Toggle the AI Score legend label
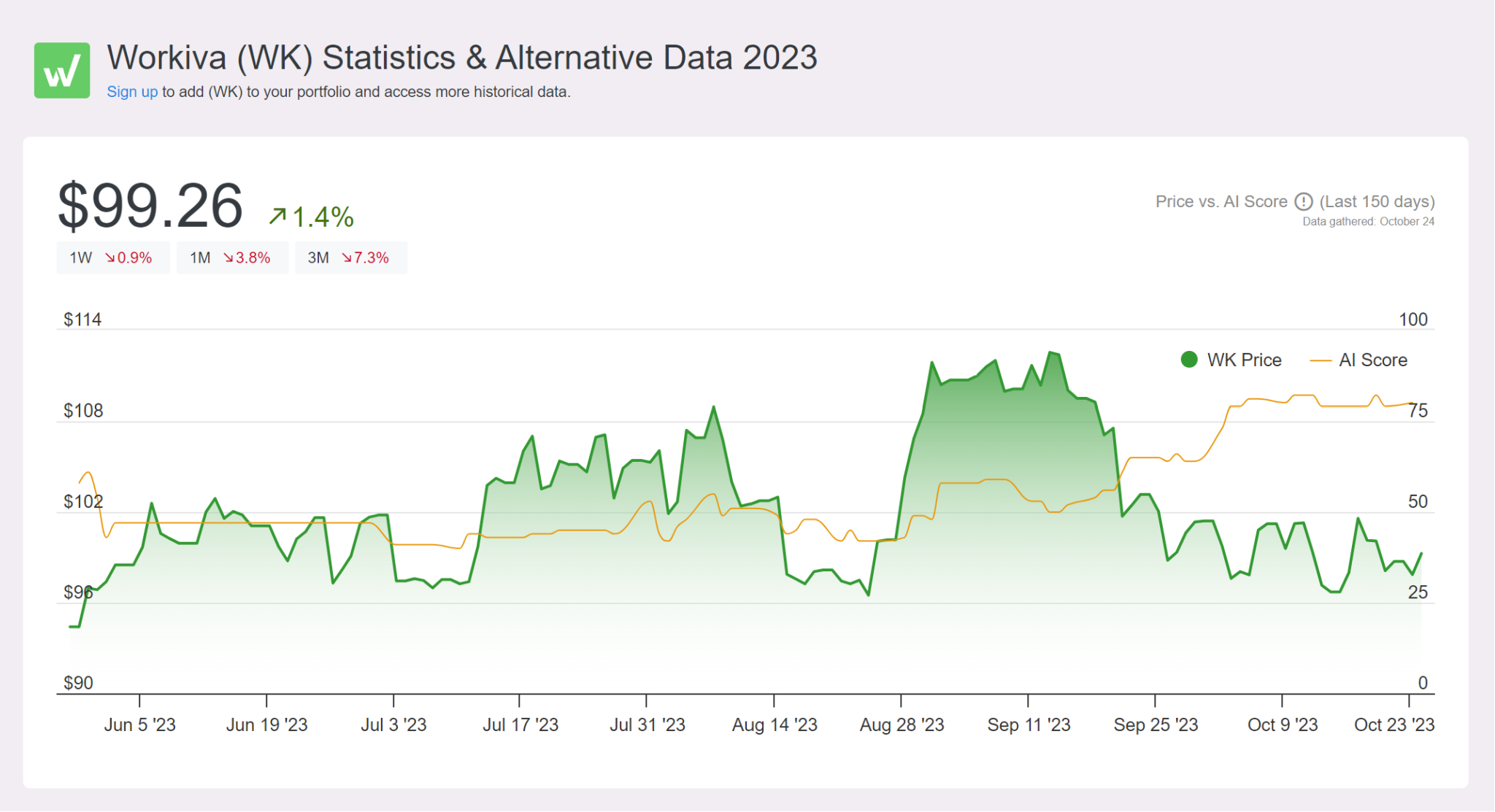The image size is (1495, 812). pyautogui.click(x=1372, y=360)
